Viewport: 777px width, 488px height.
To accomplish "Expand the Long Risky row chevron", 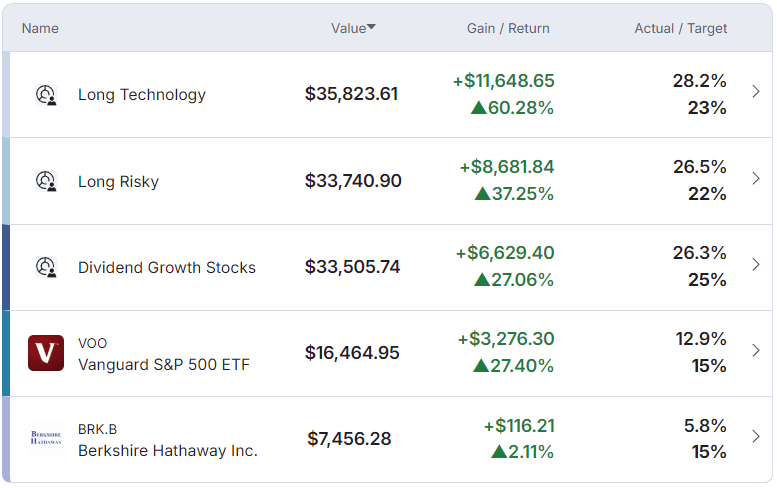I will (756, 179).
